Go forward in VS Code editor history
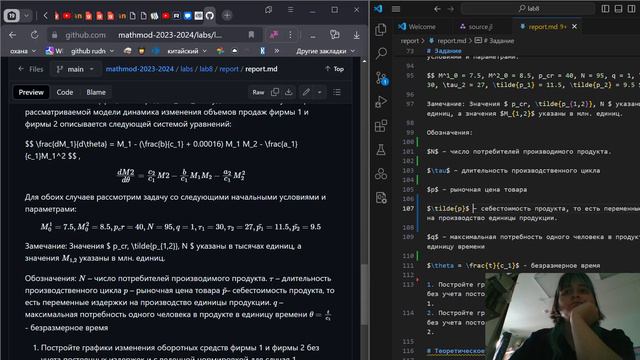 tap(451, 9)
